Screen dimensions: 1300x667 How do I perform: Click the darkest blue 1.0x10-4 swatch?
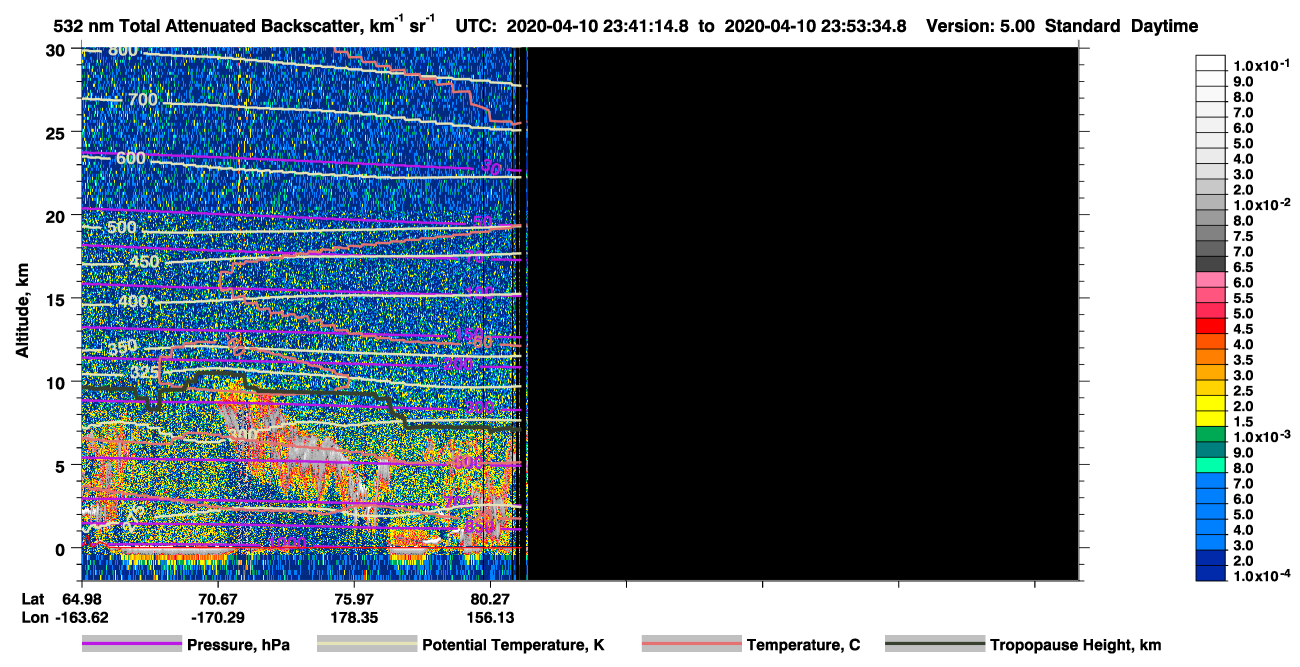click(x=1211, y=573)
